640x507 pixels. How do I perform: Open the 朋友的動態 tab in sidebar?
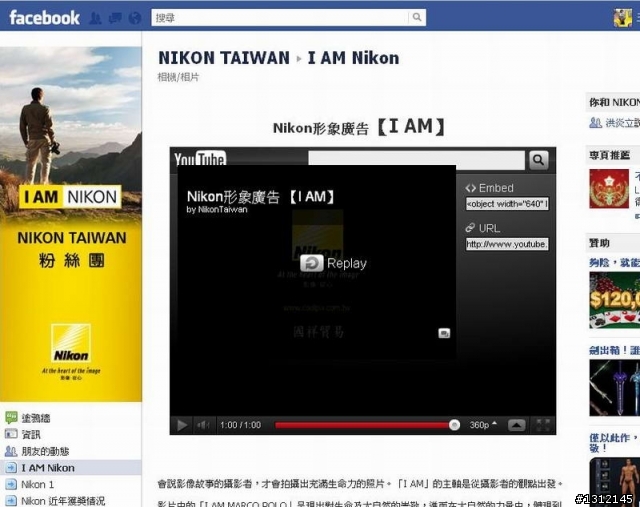[45, 451]
